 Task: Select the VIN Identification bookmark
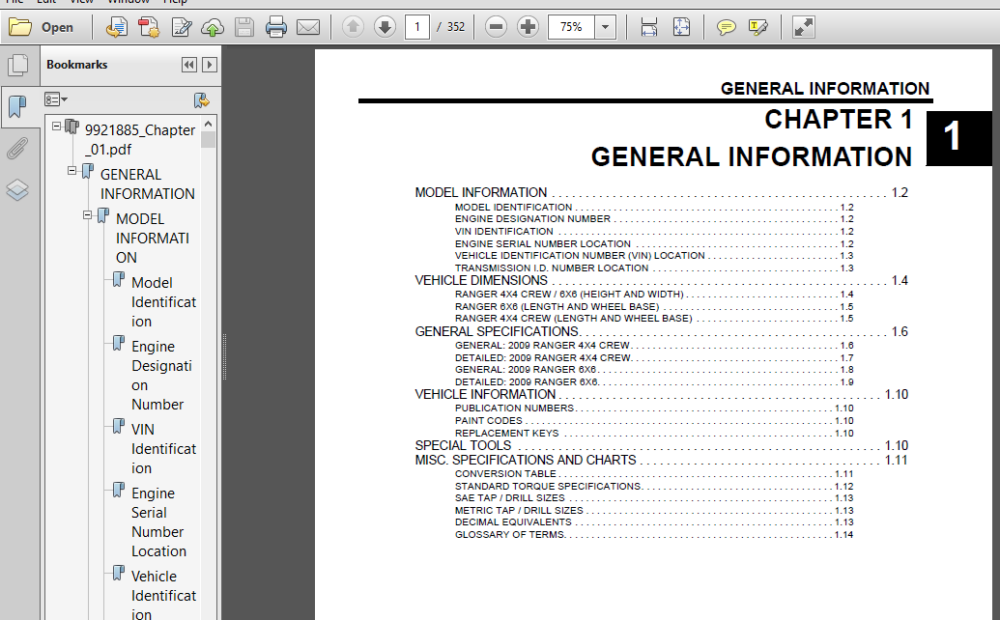(163, 448)
